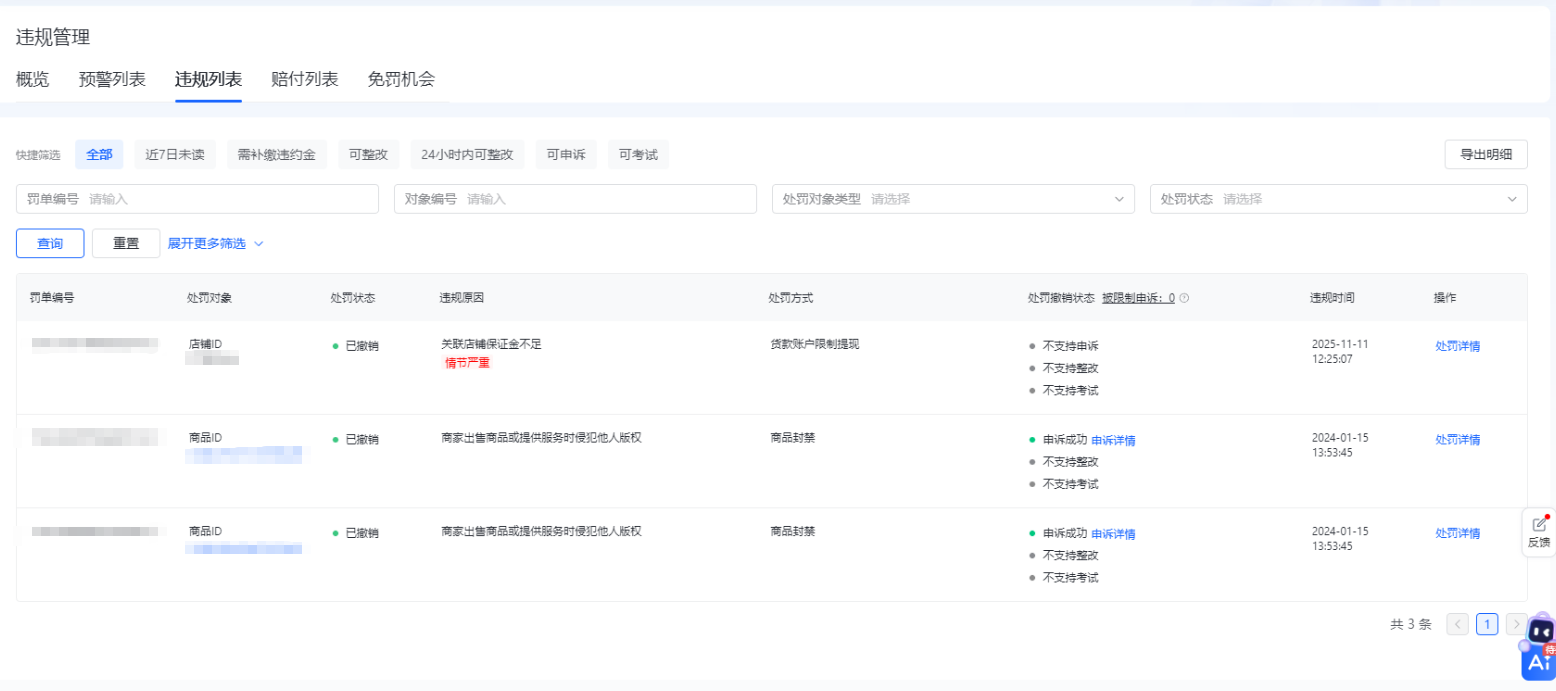This screenshot has width=1556, height=691.
Task: Open the 处罚状态 dropdown
Action: 1338,199
